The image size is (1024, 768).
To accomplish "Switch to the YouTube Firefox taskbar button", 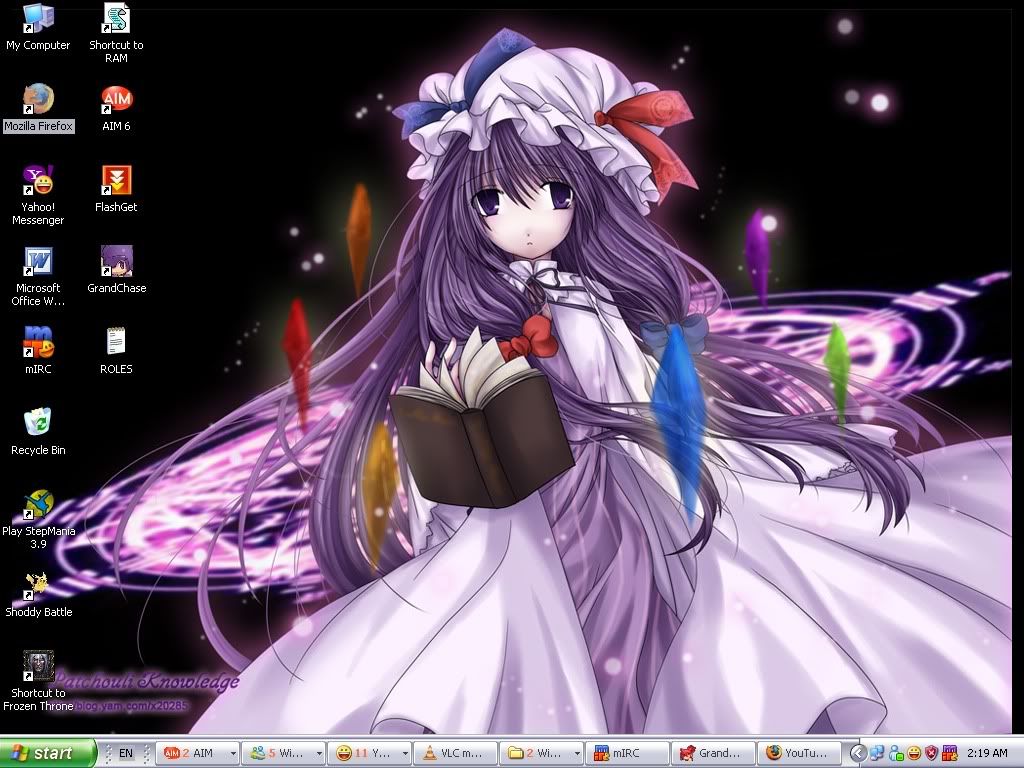I will point(799,753).
